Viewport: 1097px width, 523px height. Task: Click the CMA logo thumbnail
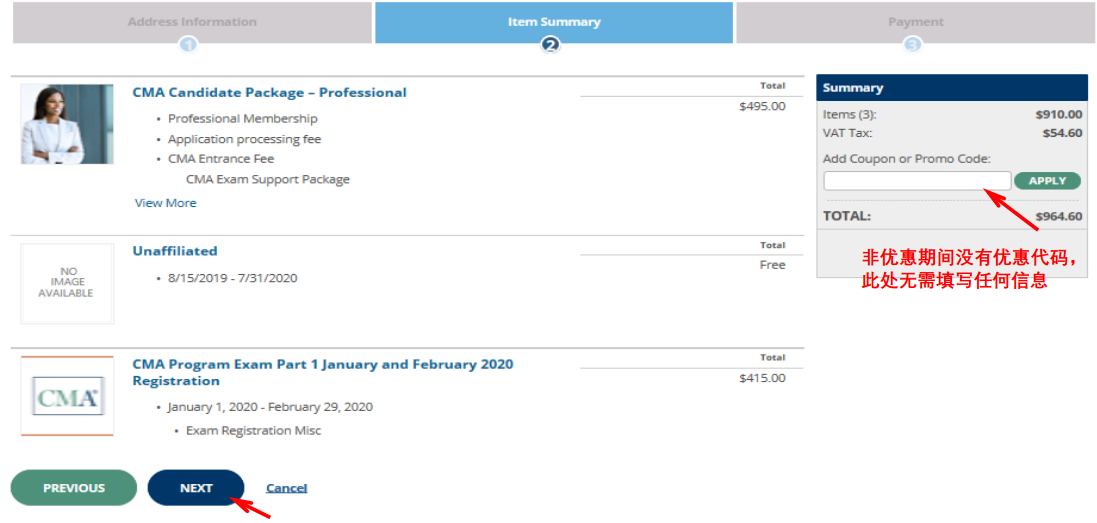coord(67,396)
